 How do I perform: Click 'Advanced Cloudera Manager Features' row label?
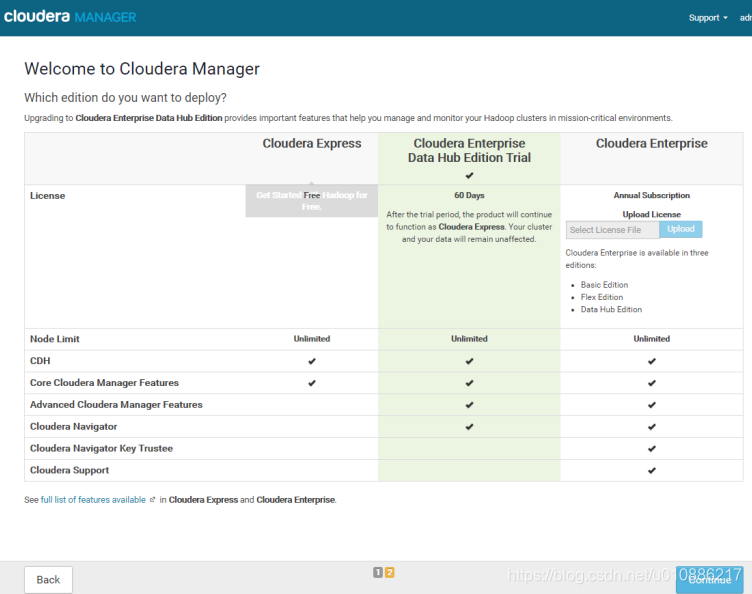[x=116, y=405]
